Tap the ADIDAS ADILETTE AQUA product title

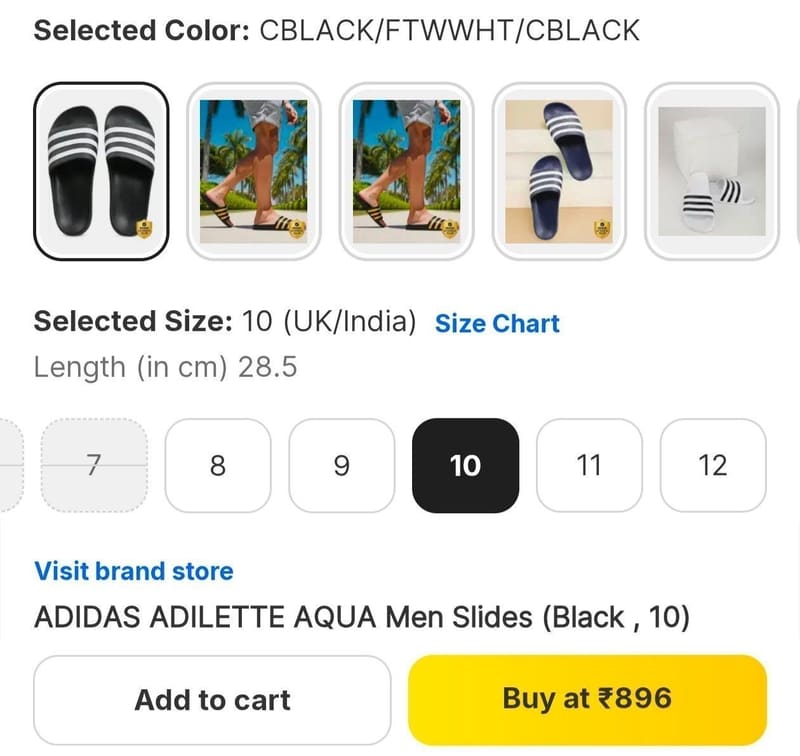362,617
